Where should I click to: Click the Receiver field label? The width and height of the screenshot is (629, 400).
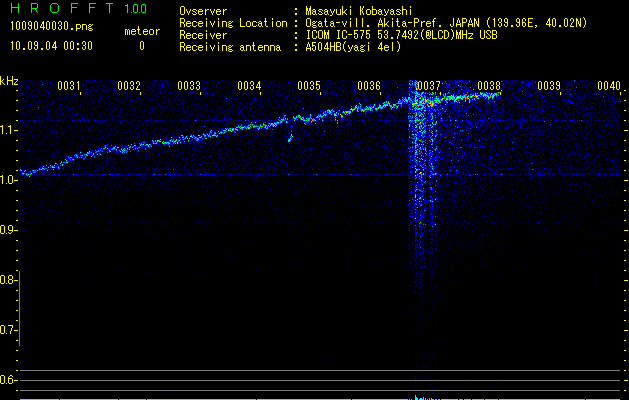click(203, 35)
